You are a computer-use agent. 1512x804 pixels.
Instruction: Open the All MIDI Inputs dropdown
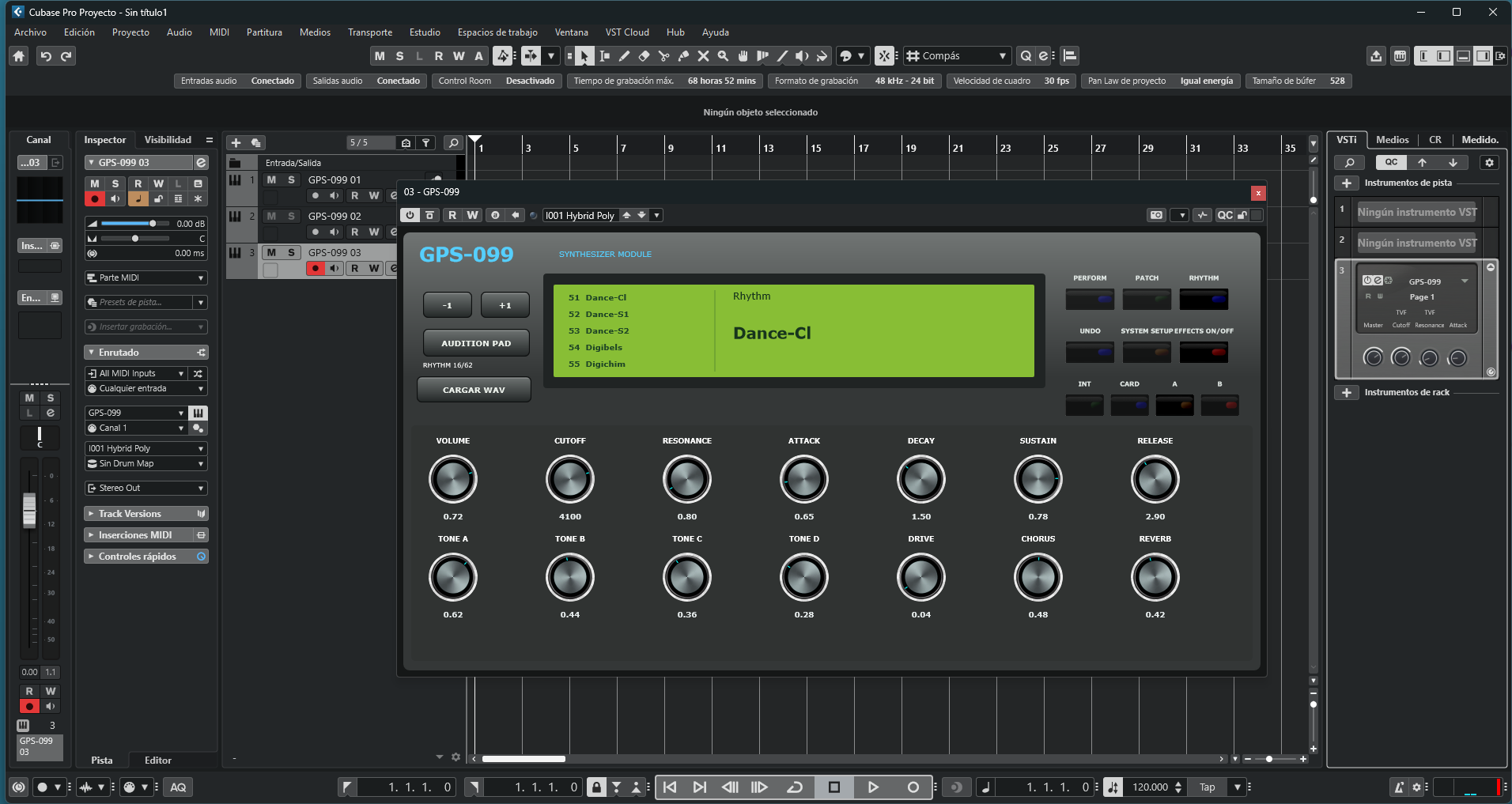[136, 373]
